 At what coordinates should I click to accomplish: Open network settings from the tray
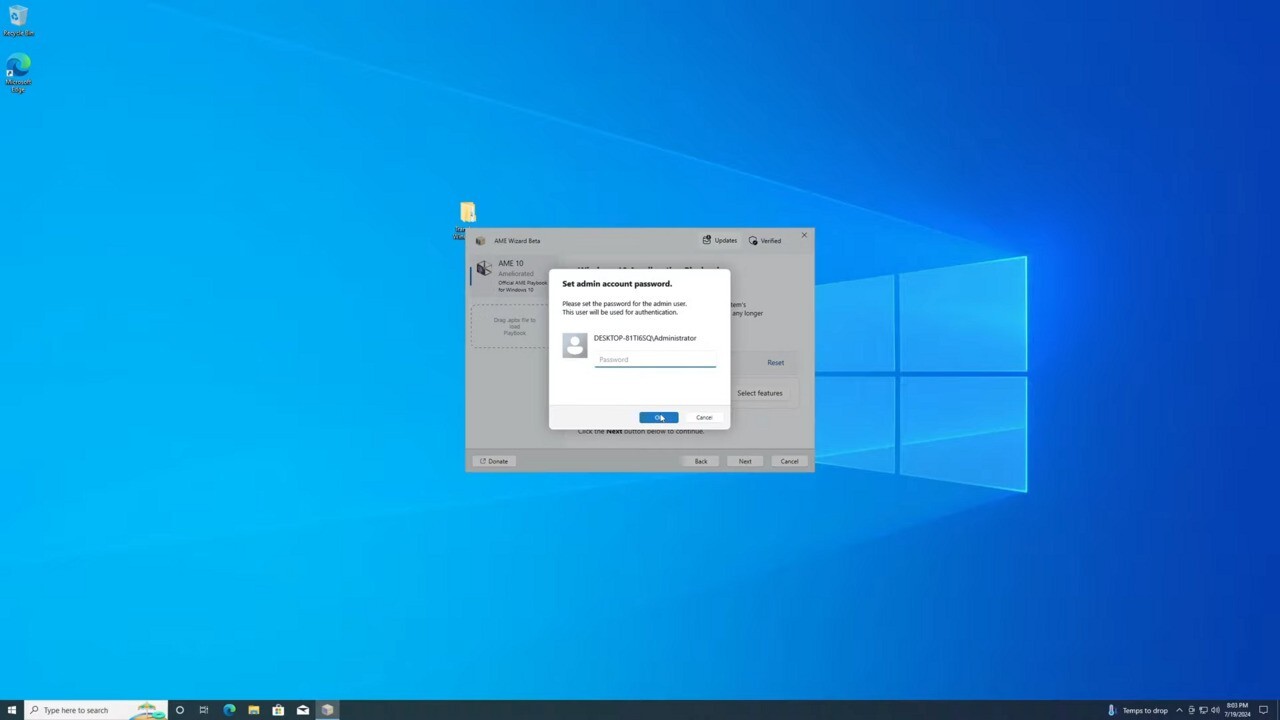[x=1203, y=710]
